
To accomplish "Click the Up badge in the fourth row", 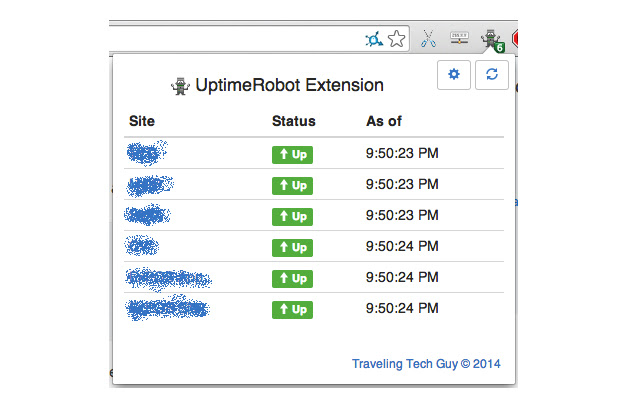I will click(x=292, y=248).
